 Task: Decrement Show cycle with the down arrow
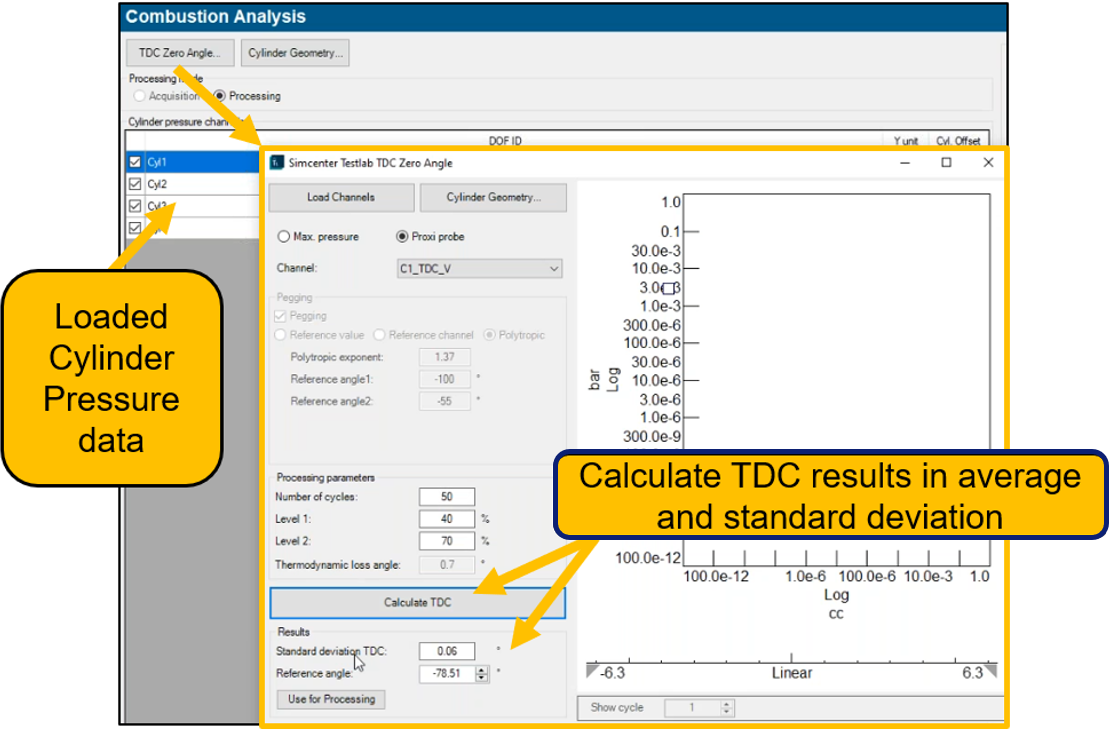pyautogui.click(x=726, y=712)
